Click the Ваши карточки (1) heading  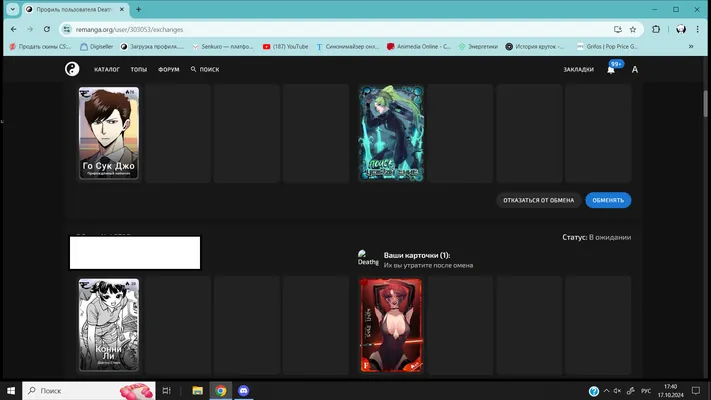click(x=417, y=255)
